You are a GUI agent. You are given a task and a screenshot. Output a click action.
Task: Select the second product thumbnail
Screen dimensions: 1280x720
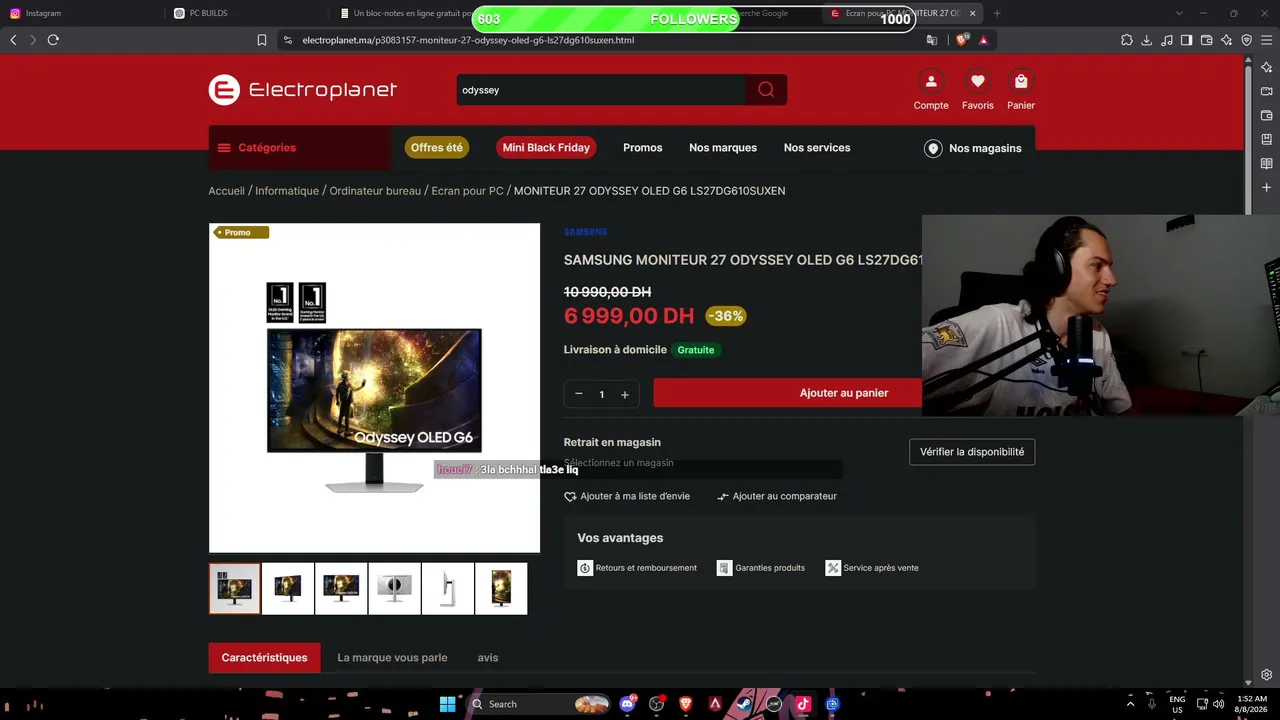pyautogui.click(x=288, y=588)
